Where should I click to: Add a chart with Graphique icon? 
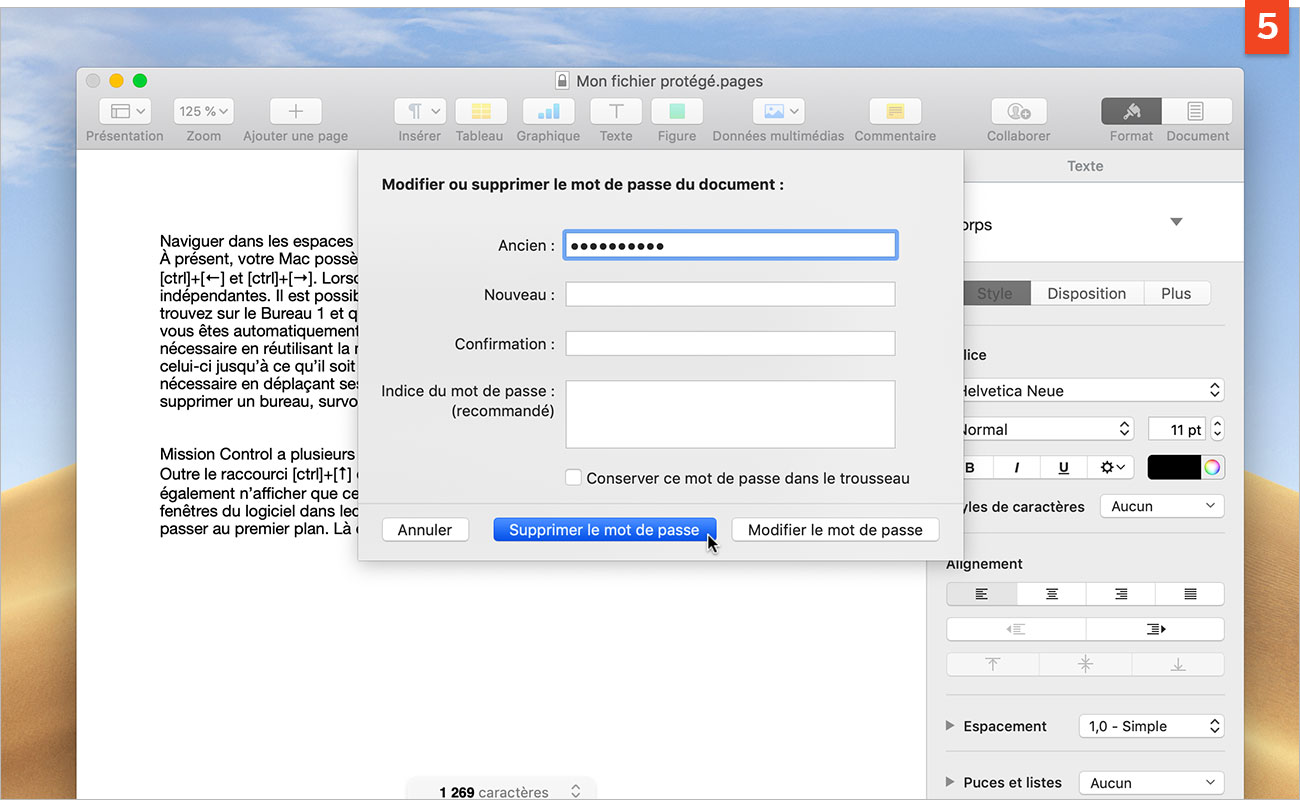click(x=548, y=111)
